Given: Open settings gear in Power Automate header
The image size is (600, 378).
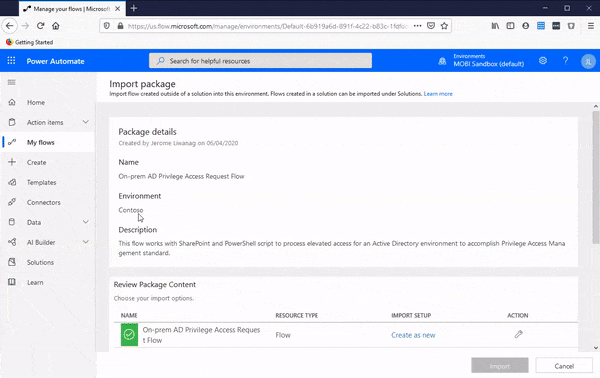Looking at the screenshot, I should [543, 60].
